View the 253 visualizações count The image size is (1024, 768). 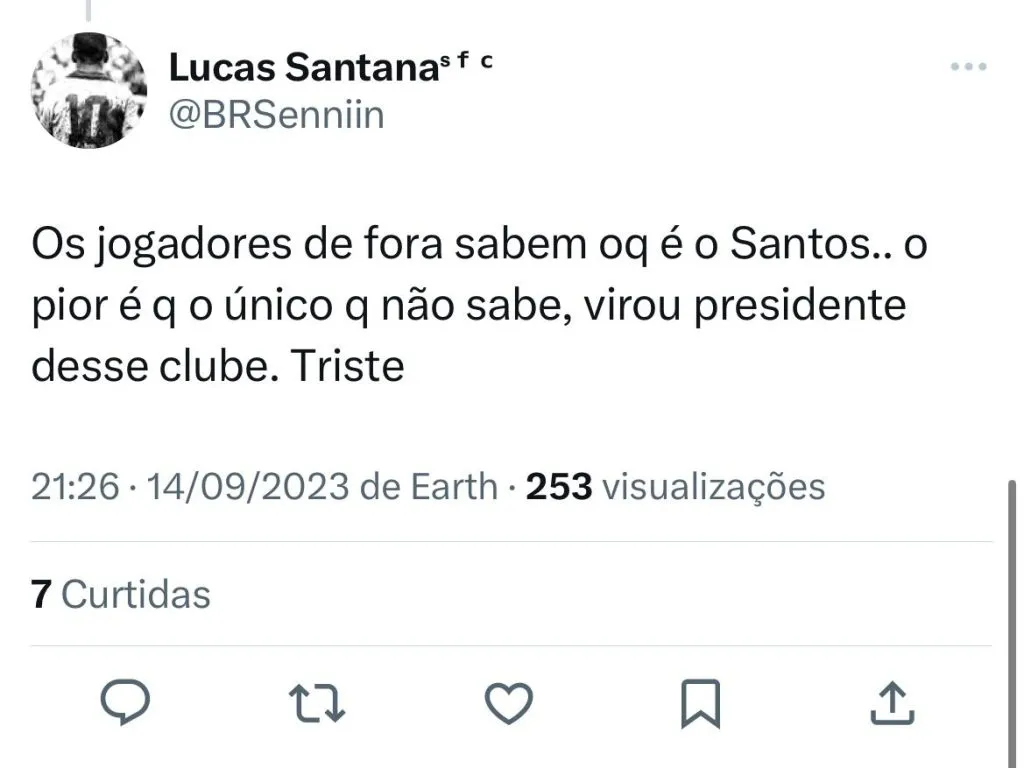coord(675,487)
